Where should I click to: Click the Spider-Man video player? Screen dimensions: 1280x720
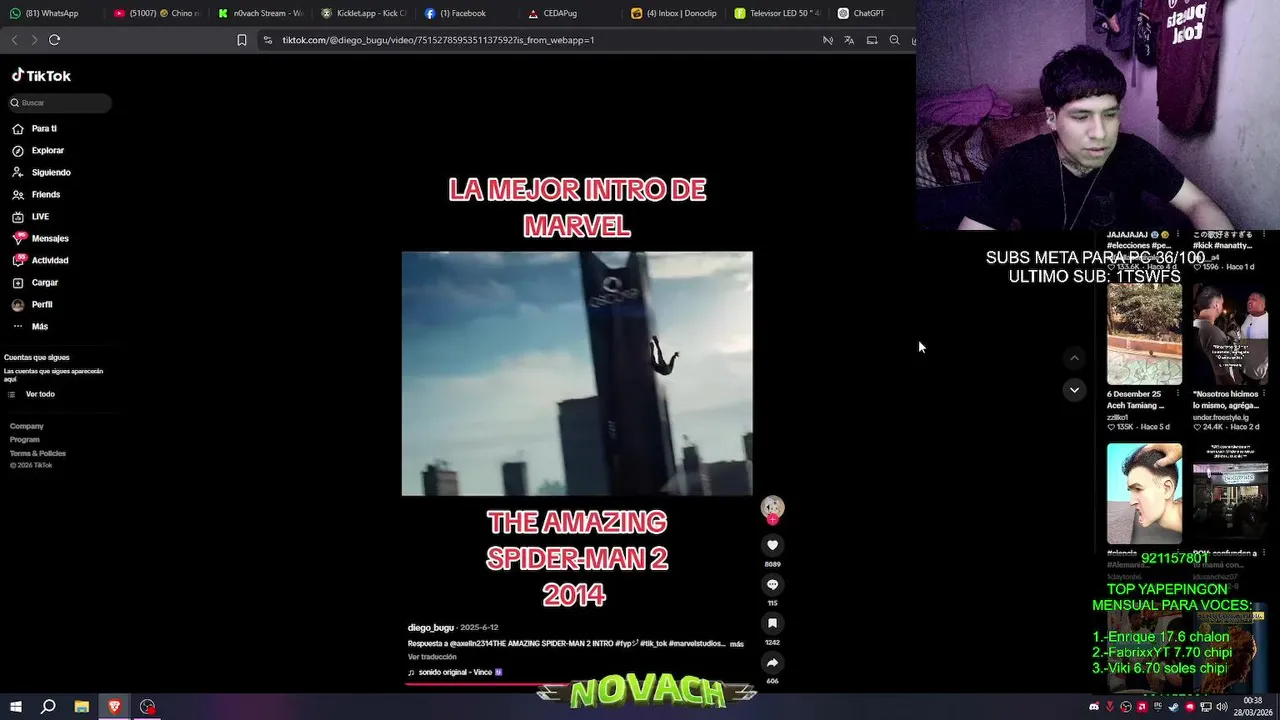[x=577, y=373]
